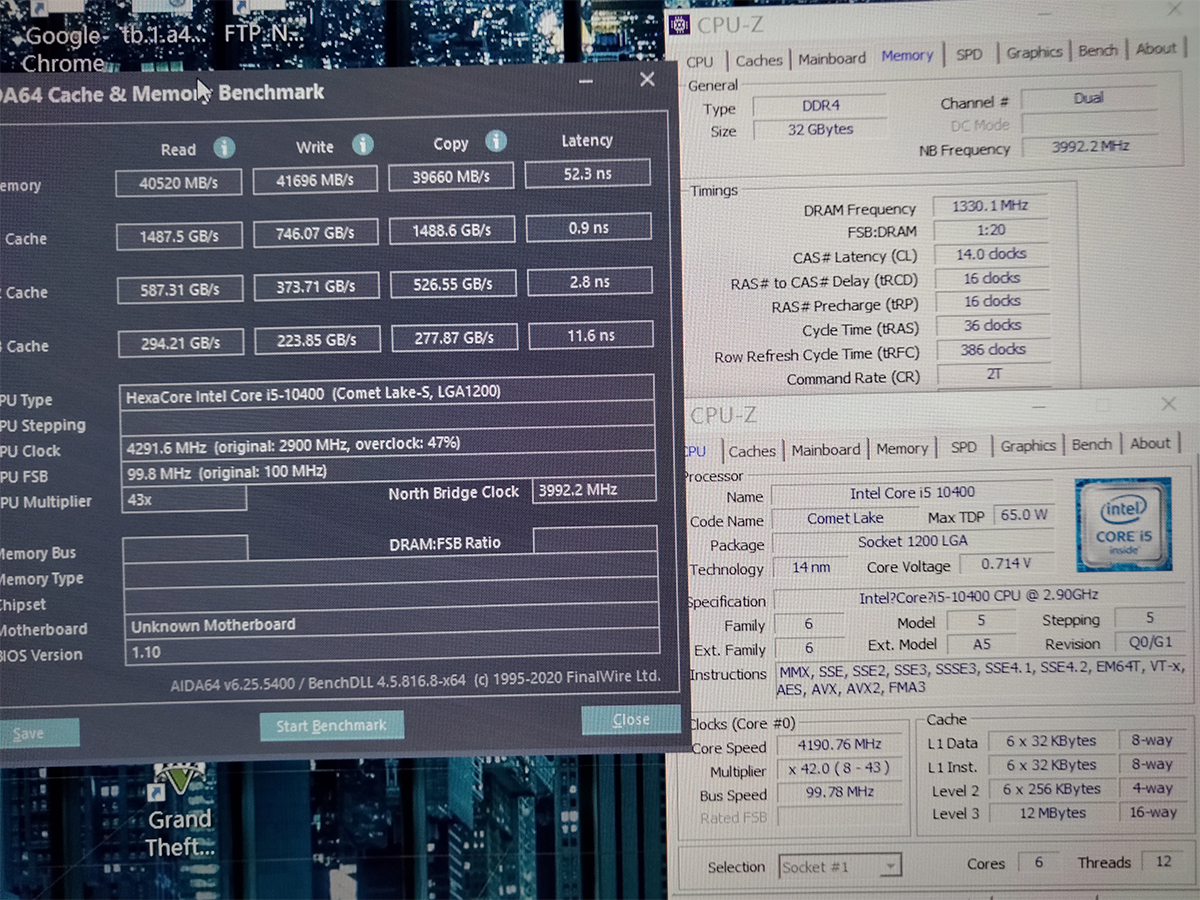Image resolution: width=1200 pixels, height=900 pixels.
Task: Select the CPU tab in the lower CPU-Z window
Action: point(694,452)
